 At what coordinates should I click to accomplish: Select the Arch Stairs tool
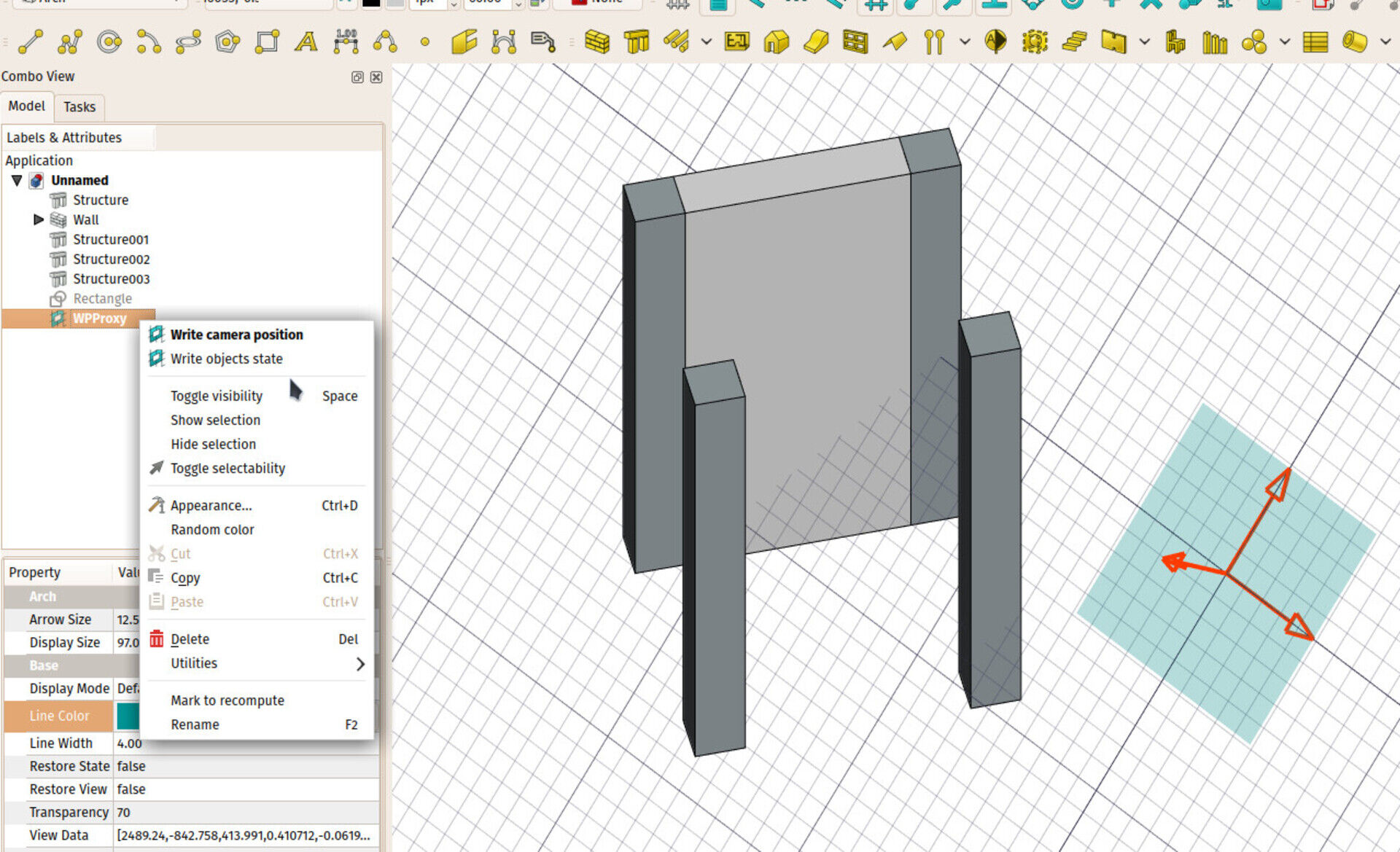[x=1074, y=42]
